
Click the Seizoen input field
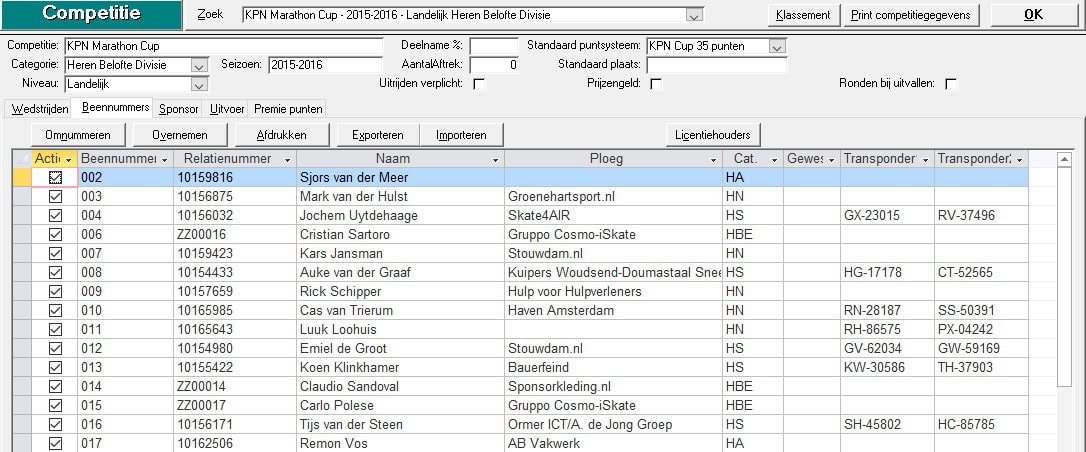[x=324, y=65]
